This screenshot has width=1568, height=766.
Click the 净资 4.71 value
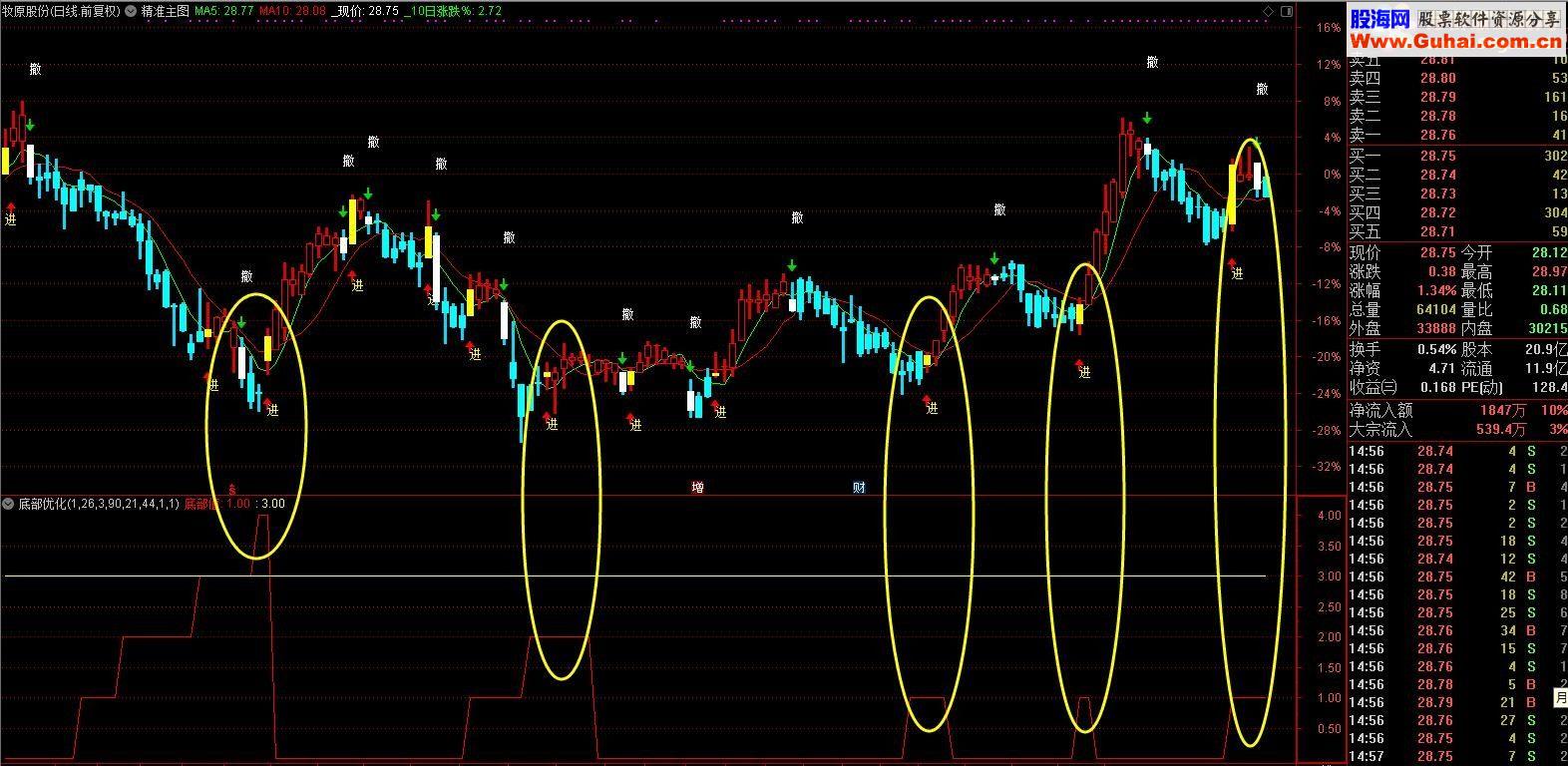click(1442, 368)
